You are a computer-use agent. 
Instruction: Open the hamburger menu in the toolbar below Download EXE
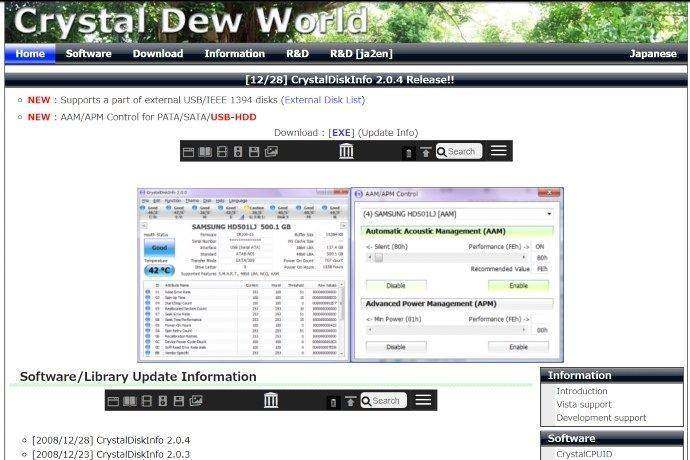click(x=499, y=151)
